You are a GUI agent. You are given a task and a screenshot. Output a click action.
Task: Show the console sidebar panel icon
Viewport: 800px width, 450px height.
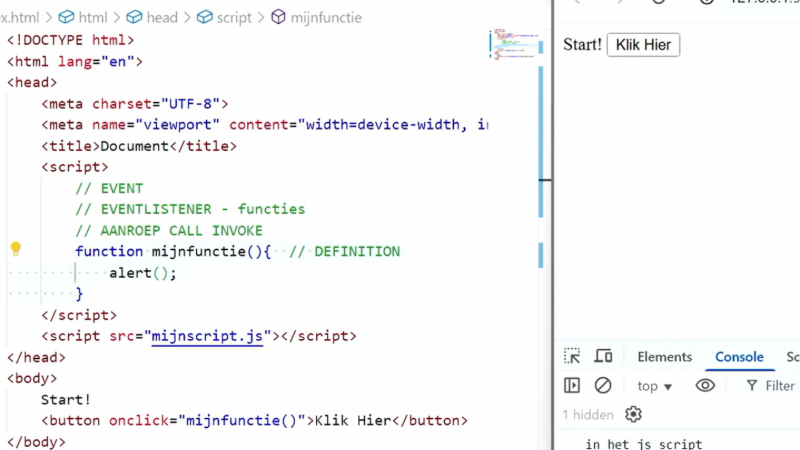pyautogui.click(x=572, y=385)
